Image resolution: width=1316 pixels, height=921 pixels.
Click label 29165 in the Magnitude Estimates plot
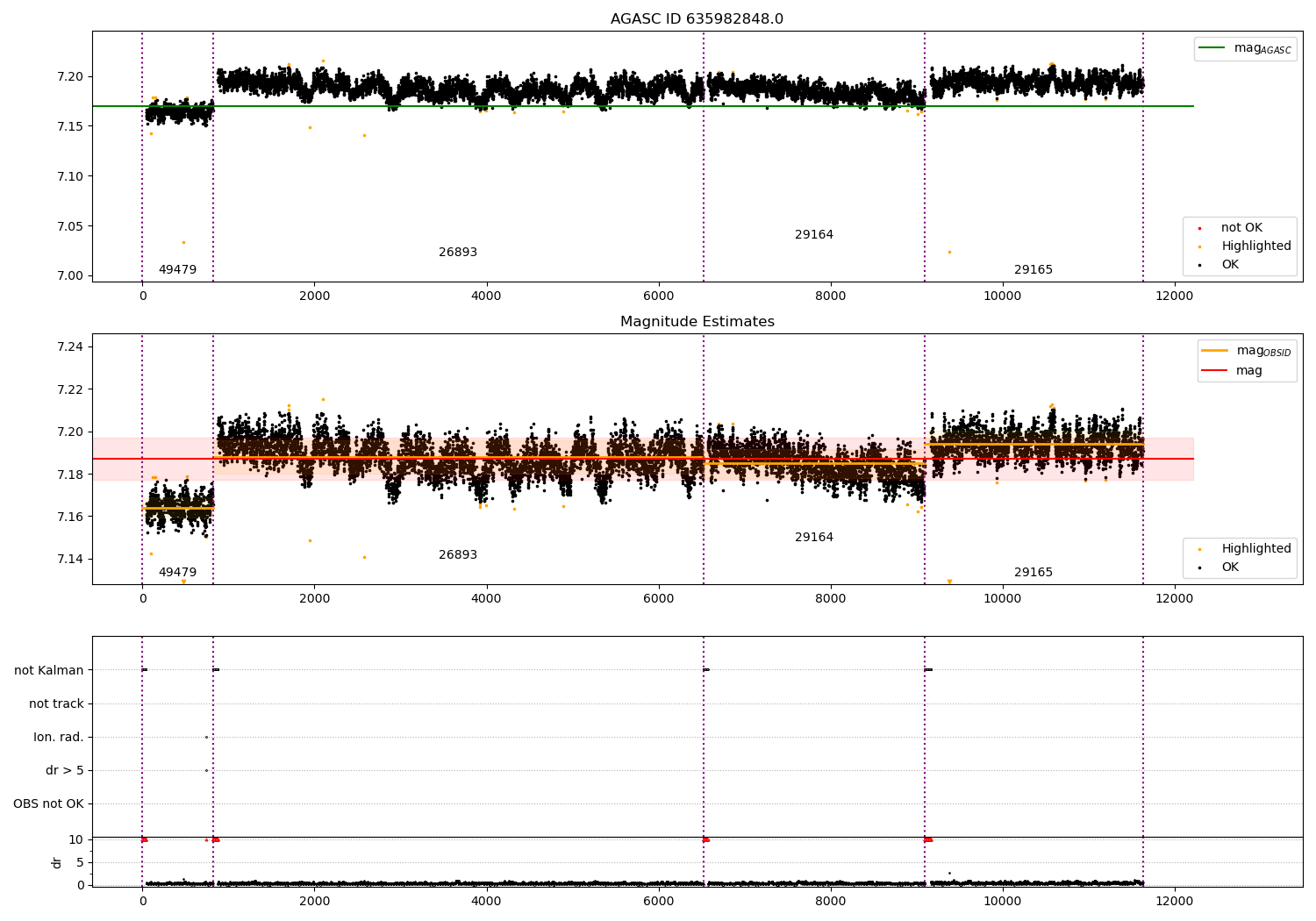point(1033,573)
